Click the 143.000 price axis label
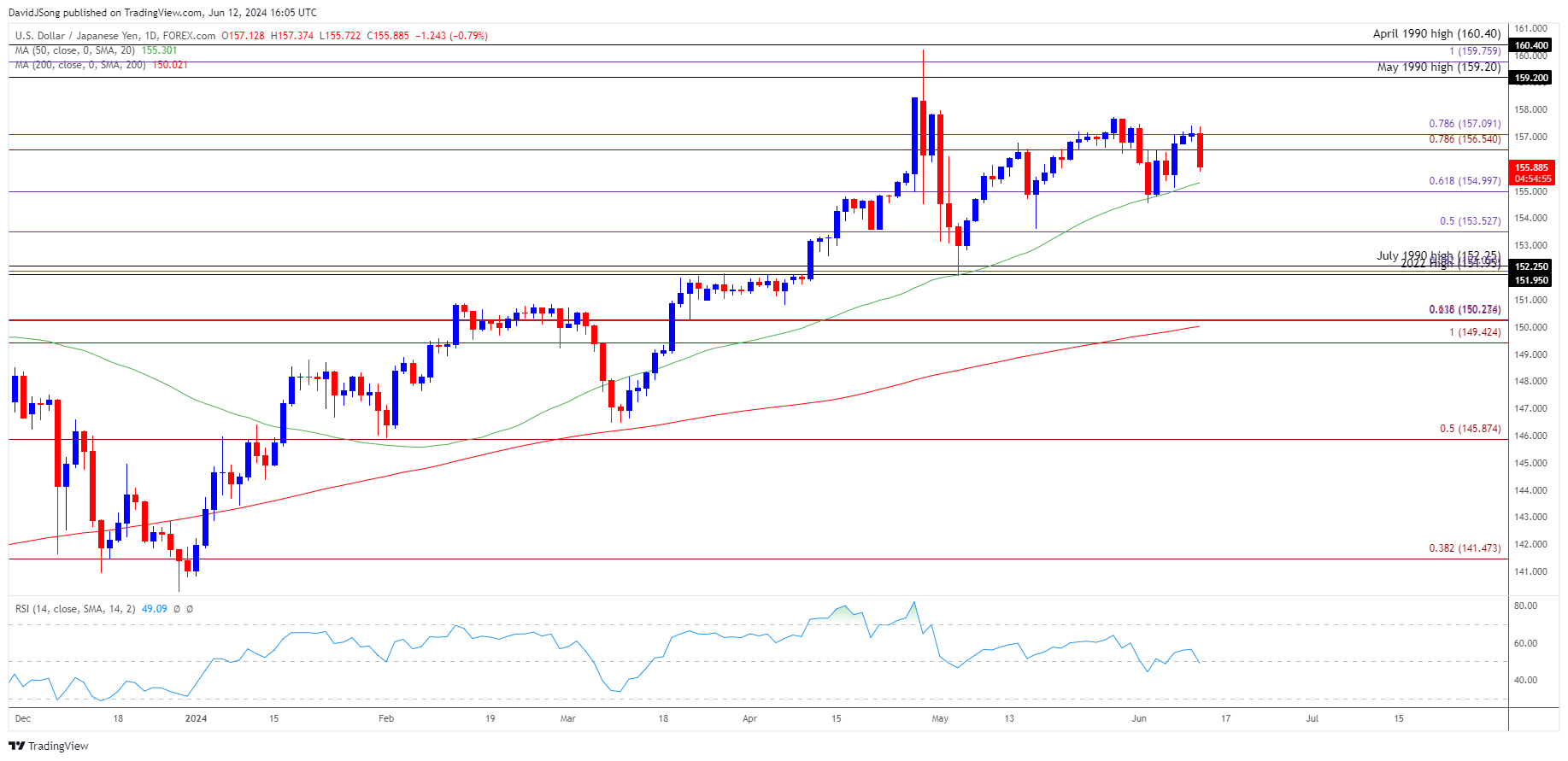The width and height of the screenshot is (1568, 761). [1531, 518]
